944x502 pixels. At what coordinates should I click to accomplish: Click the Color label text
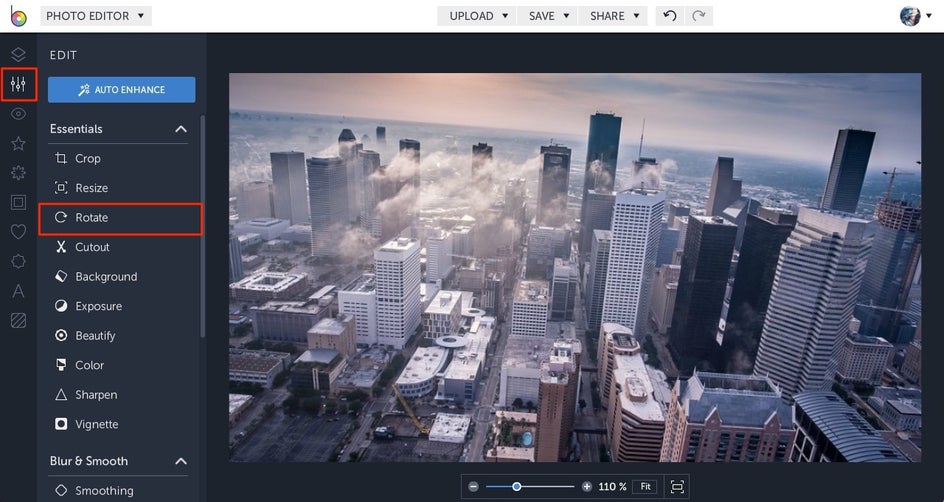[90, 365]
